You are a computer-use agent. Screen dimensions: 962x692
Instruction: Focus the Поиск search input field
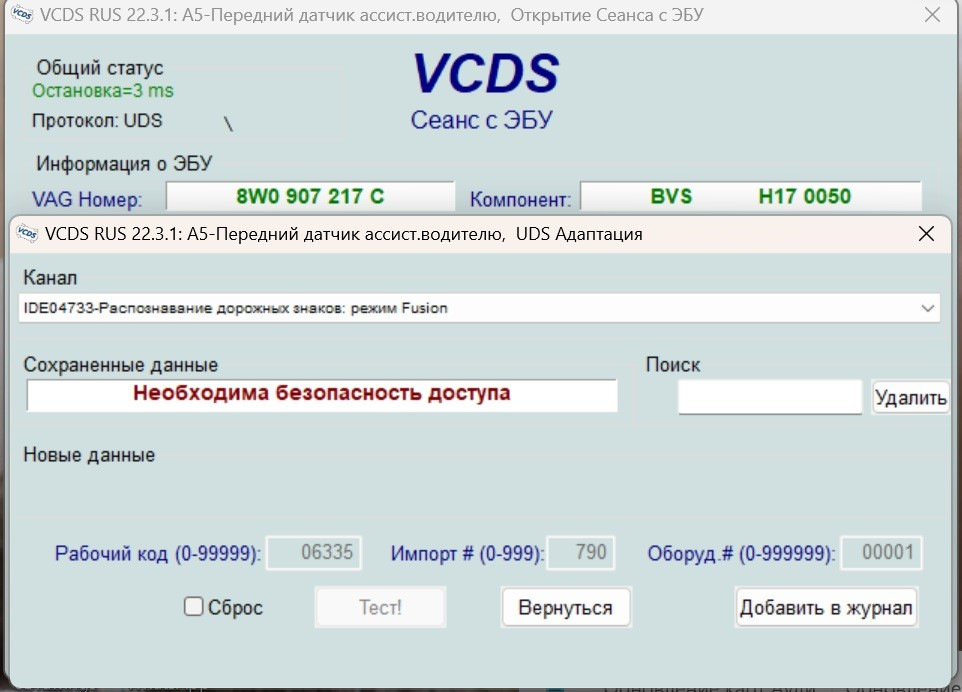point(769,397)
